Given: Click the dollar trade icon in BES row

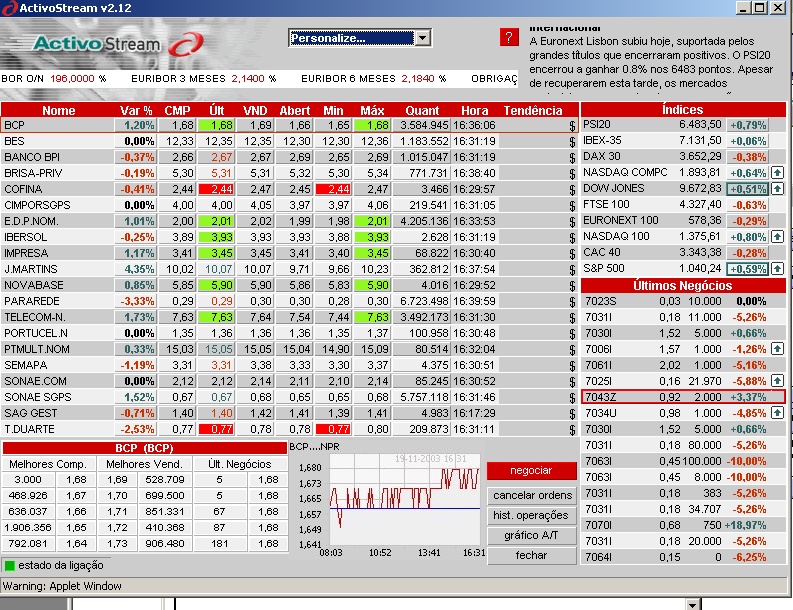Looking at the screenshot, I should click(x=572, y=142).
